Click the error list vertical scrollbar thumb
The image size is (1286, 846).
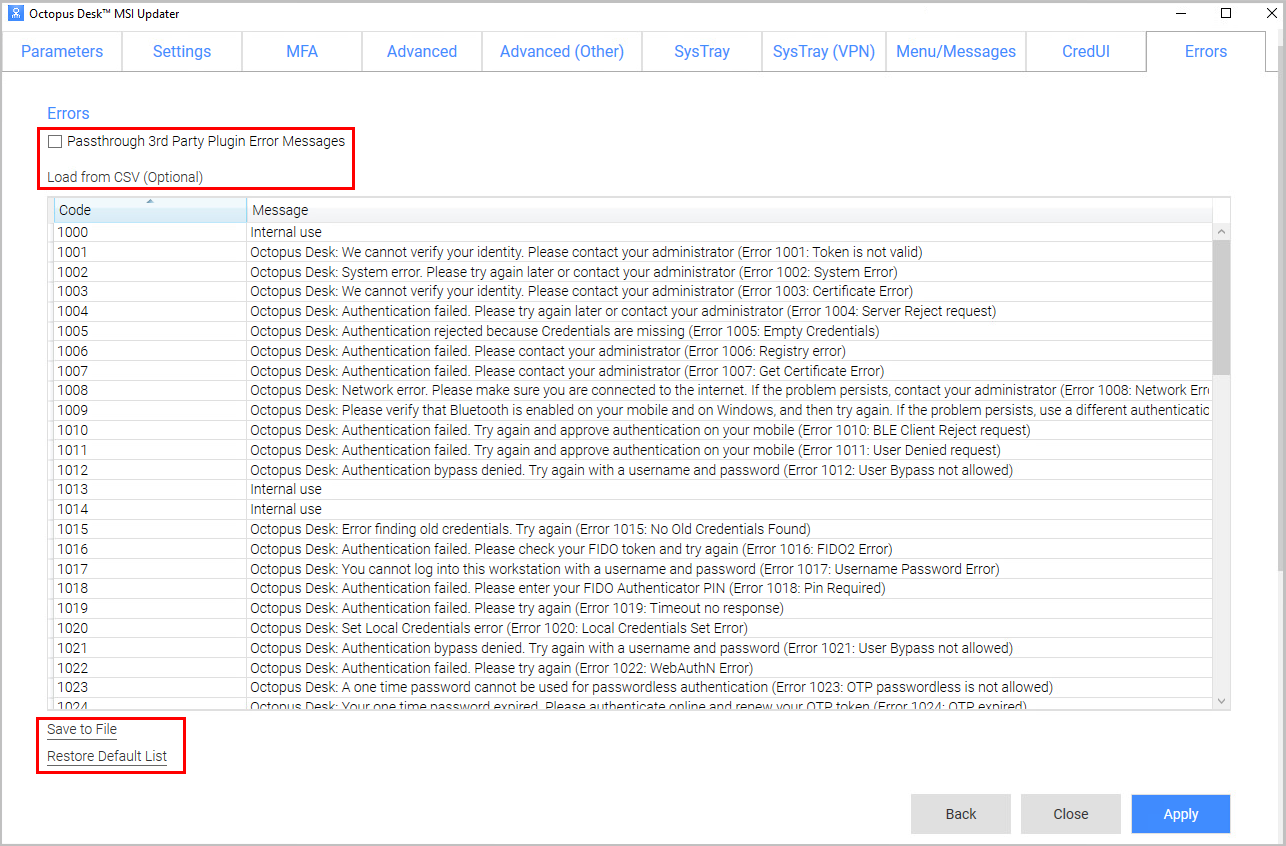1222,308
